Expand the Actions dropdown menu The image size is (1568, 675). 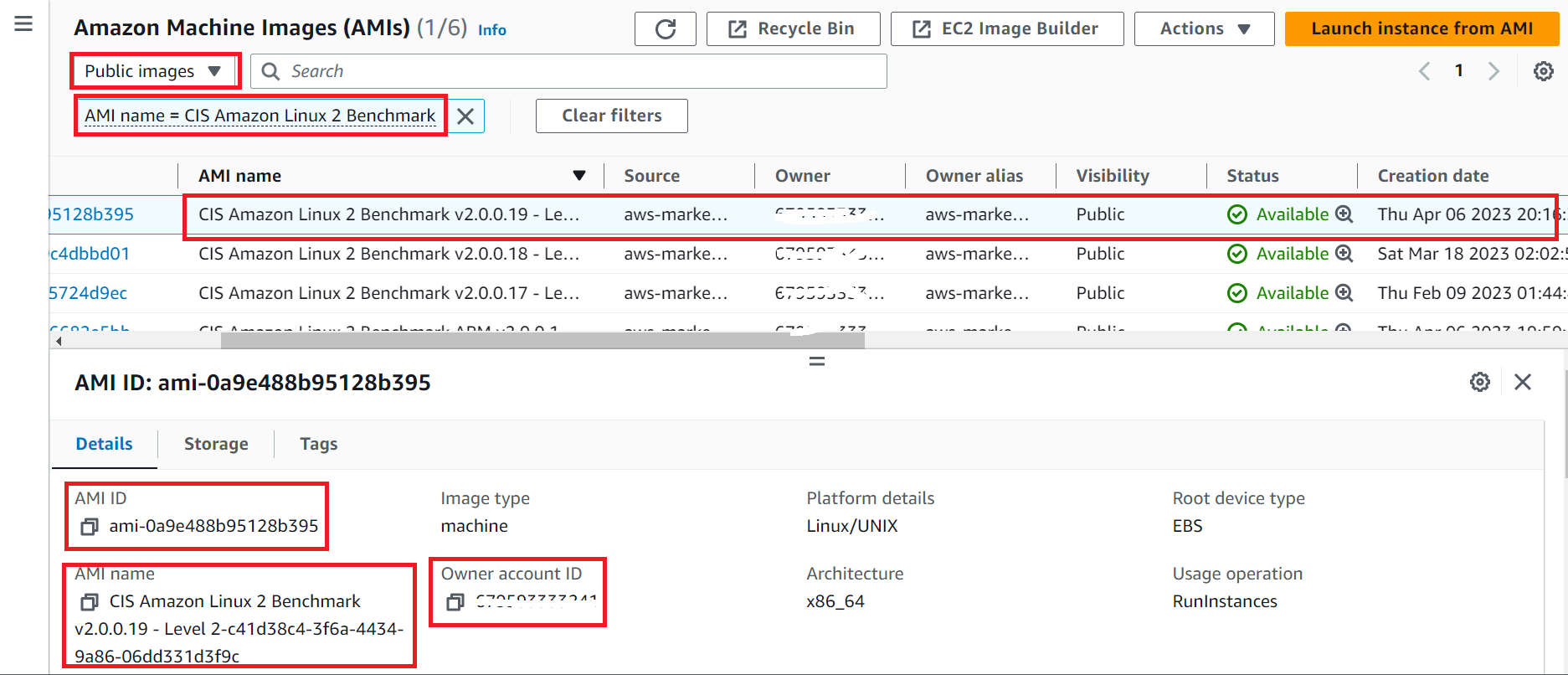coord(1204,28)
